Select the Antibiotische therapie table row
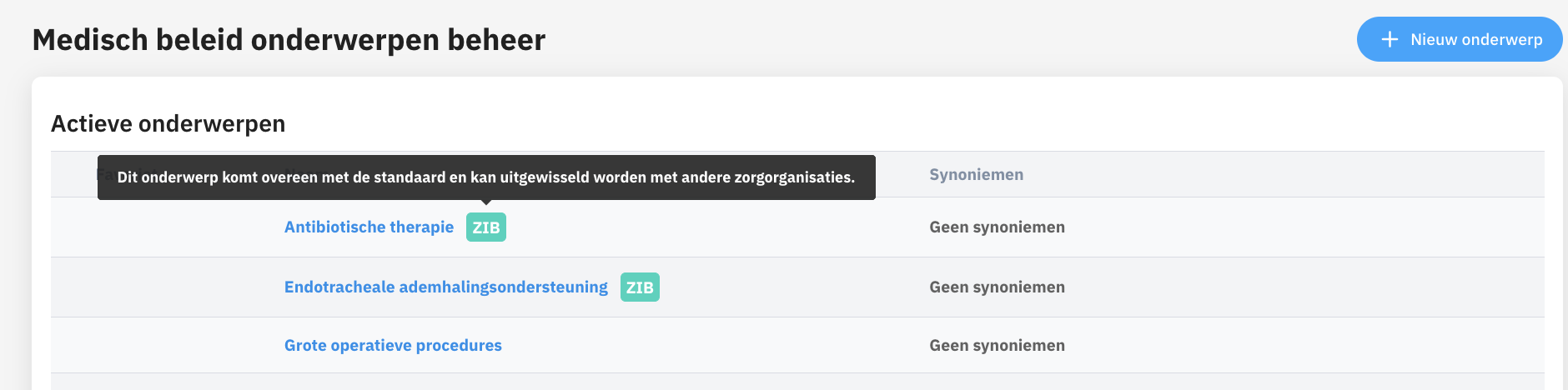Screen dimensions: 1568x390 pyautogui.click(x=797, y=227)
